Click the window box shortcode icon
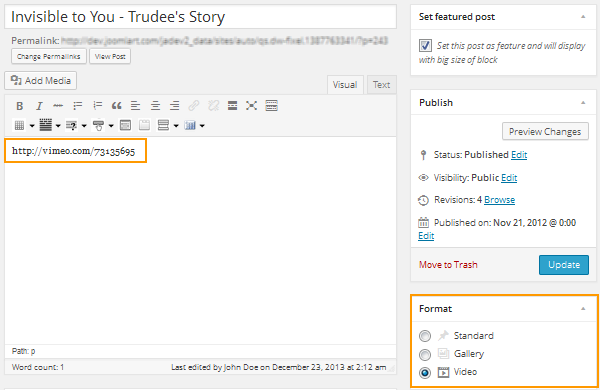600x390 pixels. (125, 125)
